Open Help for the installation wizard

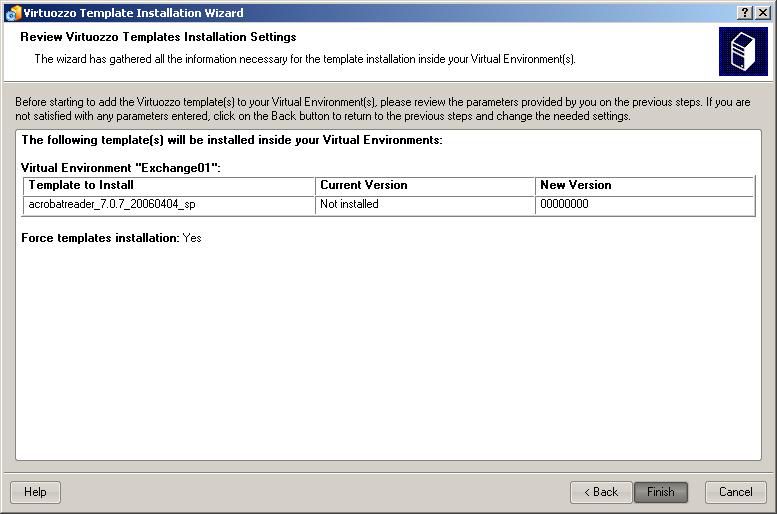click(x=35, y=492)
